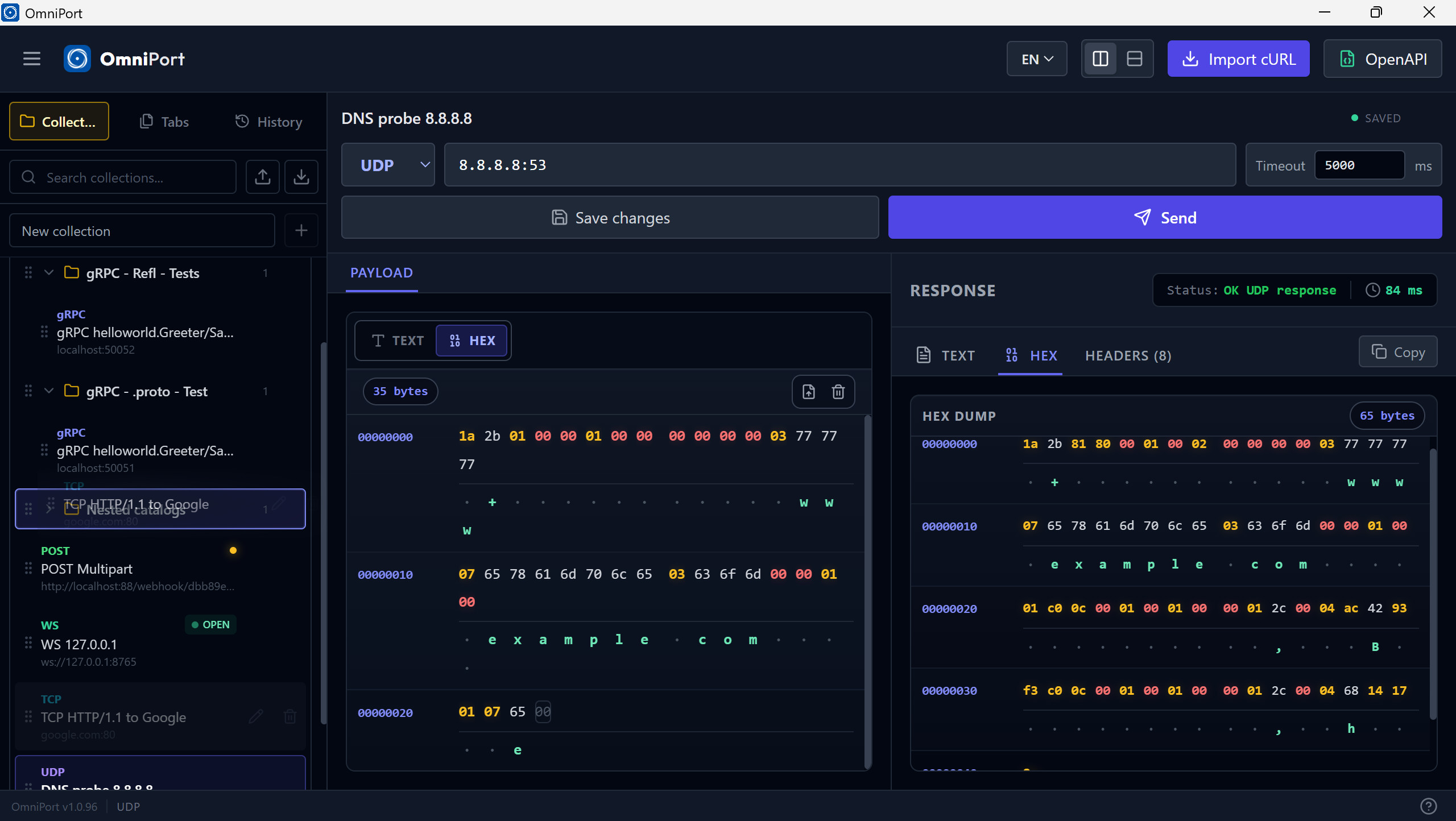Image resolution: width=1456 pixels, height=821 pixels.
Task: Open response HEADERS (8) tab
Action: coord(1128,355)
